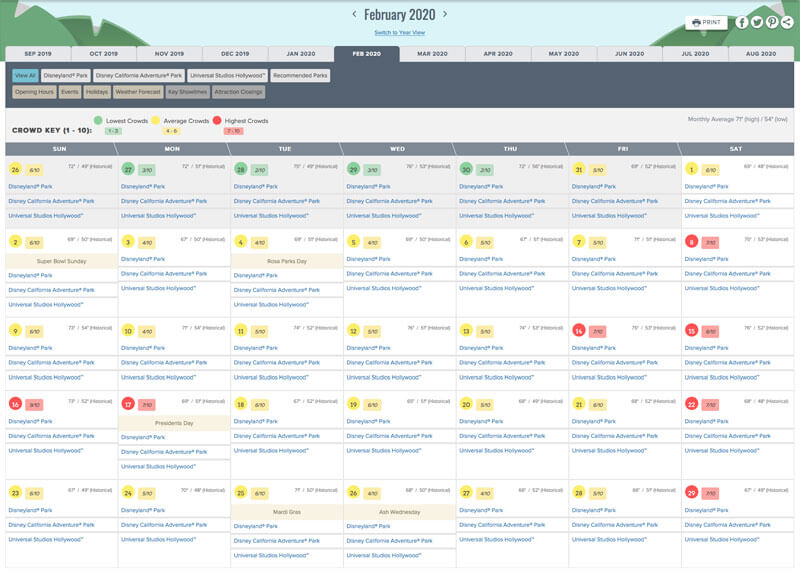The height and width of the screenshot is (575, 800).
Task: Click red day 17 crowd circle
Action: [128, 404]
